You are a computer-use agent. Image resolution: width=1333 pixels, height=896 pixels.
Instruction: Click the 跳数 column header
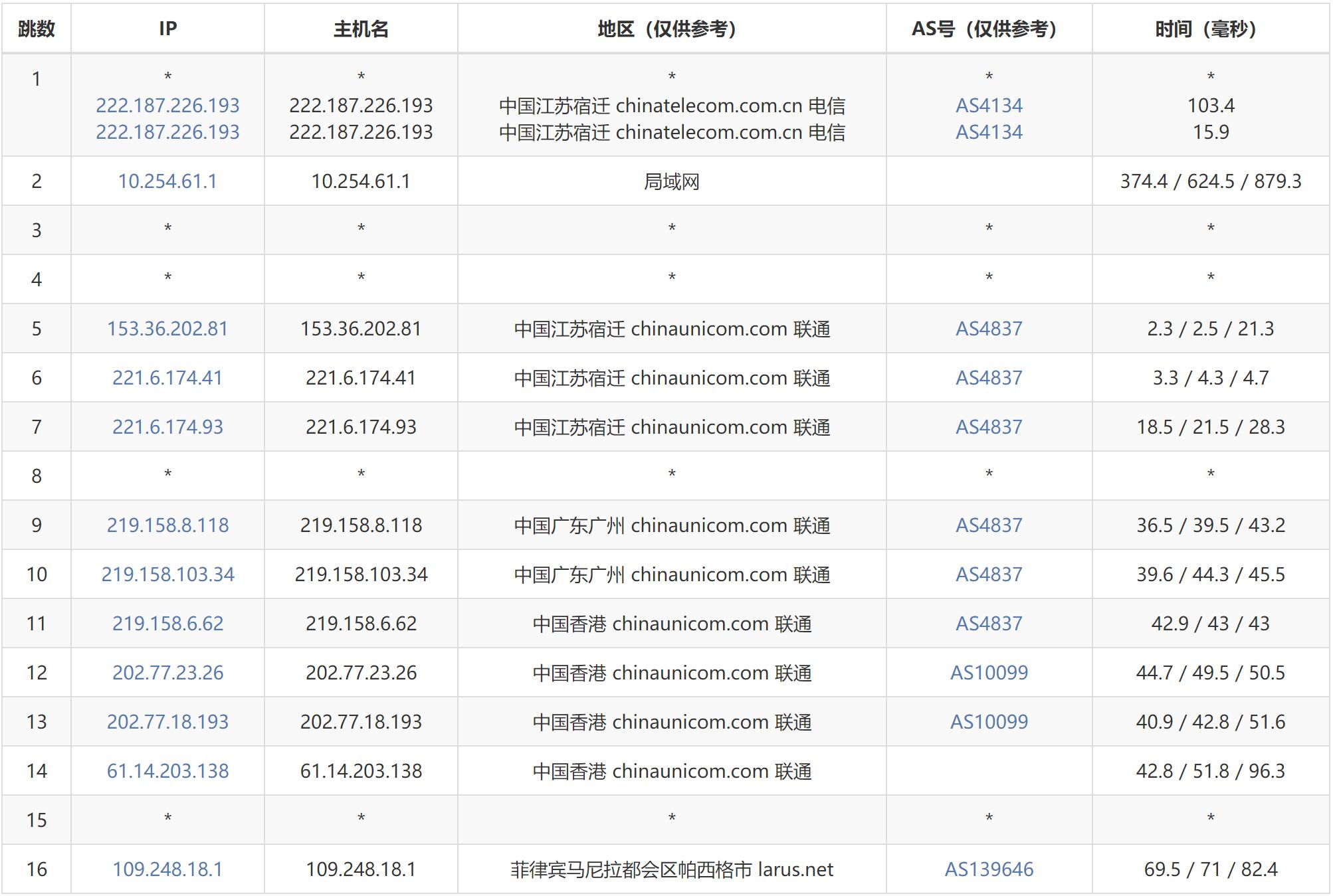tap(37, 29)
